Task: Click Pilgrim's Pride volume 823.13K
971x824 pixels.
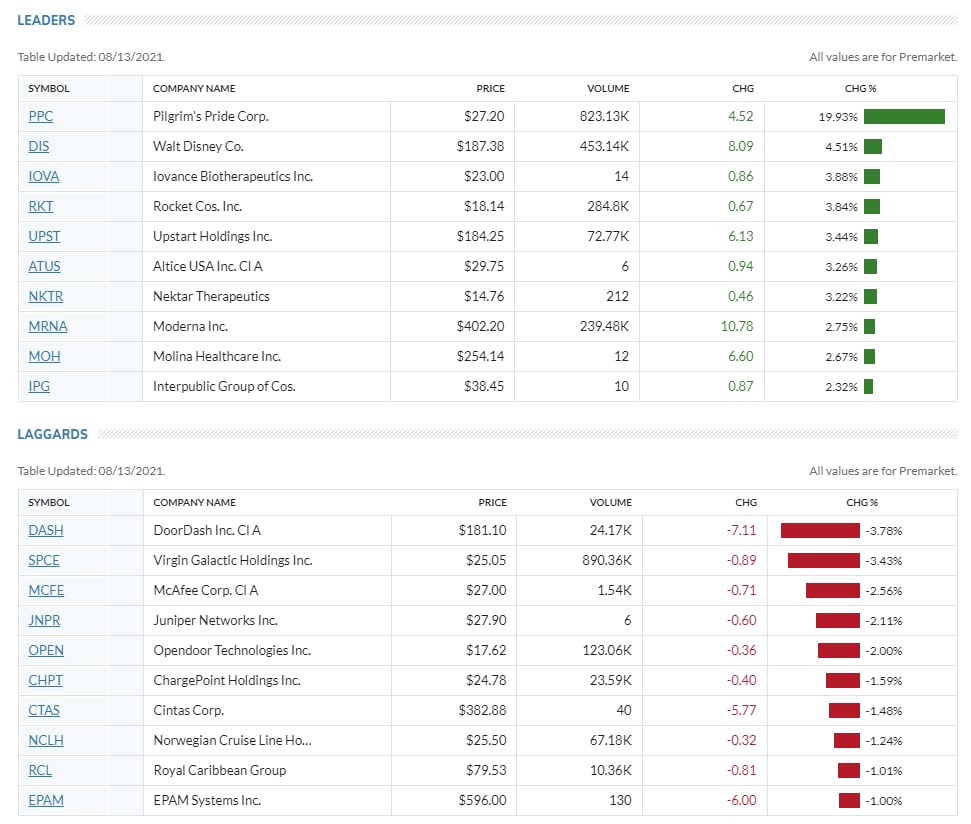Action: pos(604,116)
